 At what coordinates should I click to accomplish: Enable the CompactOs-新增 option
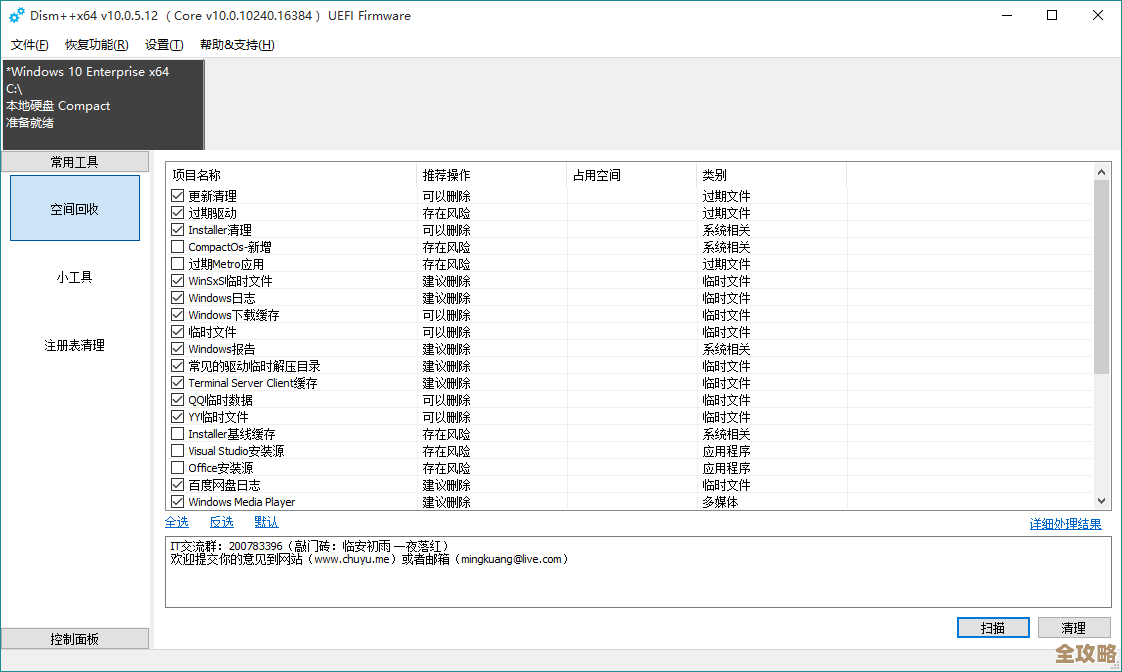pyautogui.click(x=177, y=246)
